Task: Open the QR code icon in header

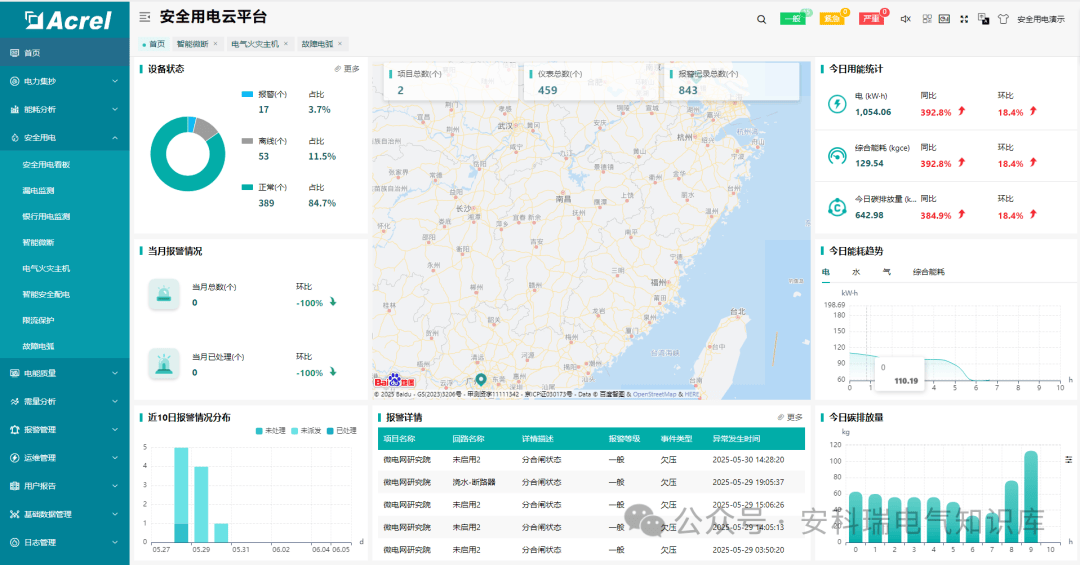Action: (927, 19)
